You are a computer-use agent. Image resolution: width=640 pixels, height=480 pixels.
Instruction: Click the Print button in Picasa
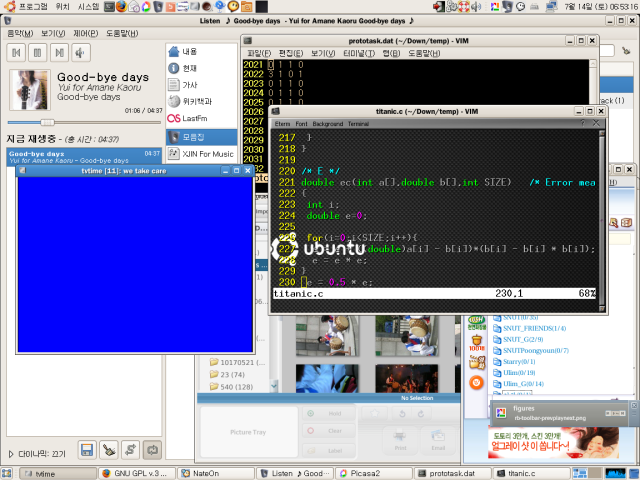point(400,441)
